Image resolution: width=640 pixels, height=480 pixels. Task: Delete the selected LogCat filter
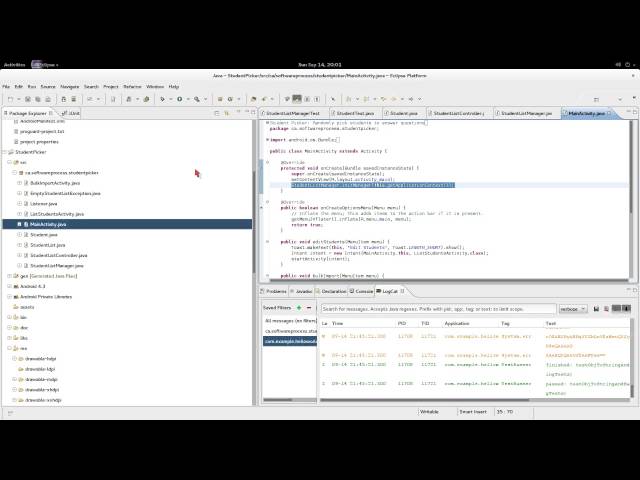click(309, 308)
